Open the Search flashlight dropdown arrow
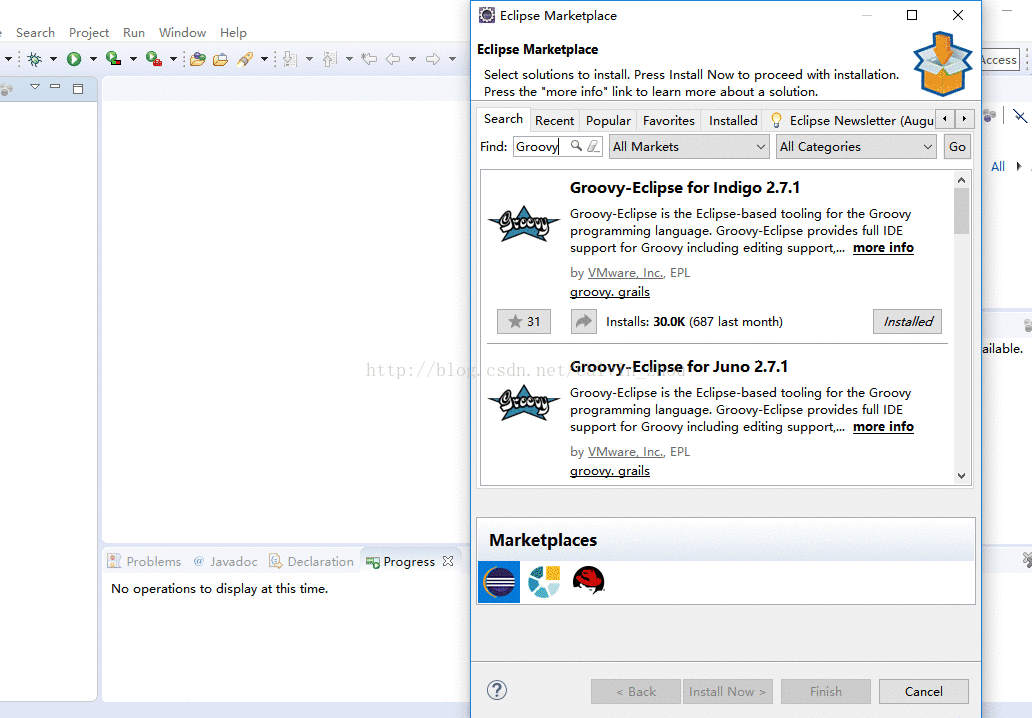The height and width of the screenshot is (718, 1032). (x=264, y=59)
